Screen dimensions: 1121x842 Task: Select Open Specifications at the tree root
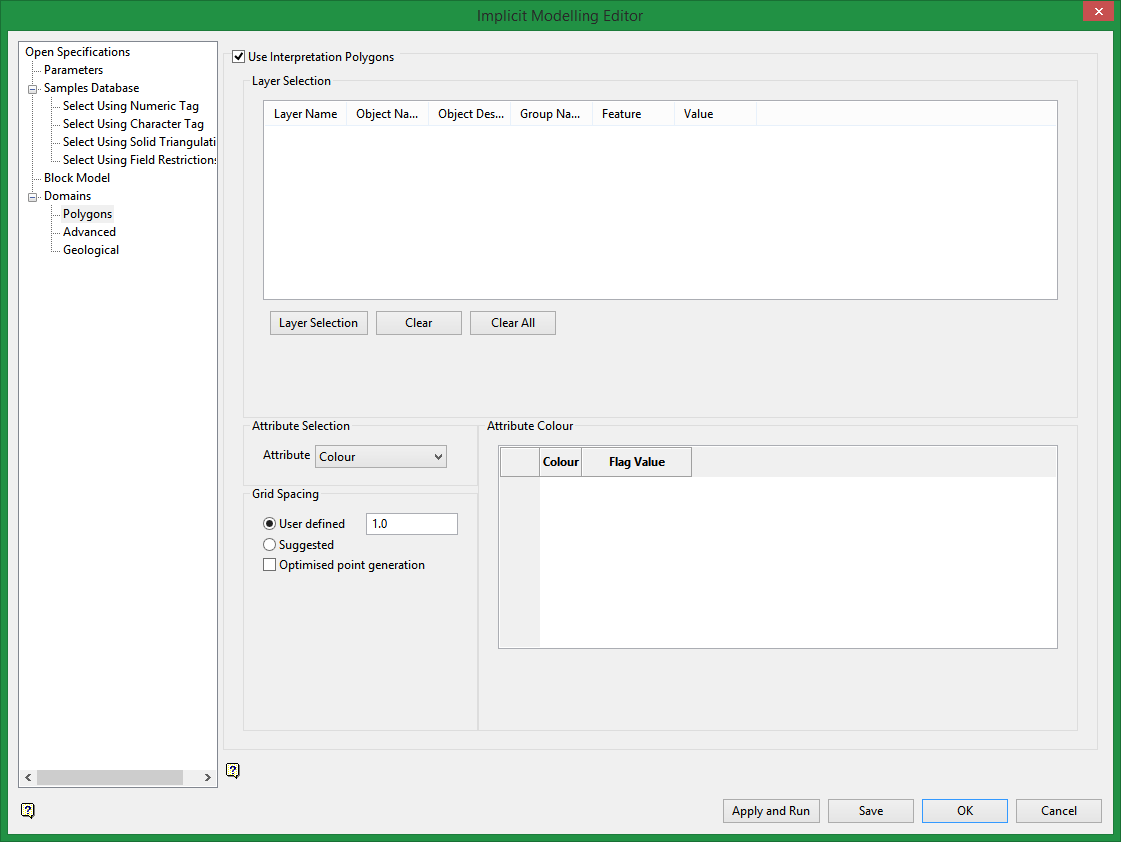coord(78,52)
